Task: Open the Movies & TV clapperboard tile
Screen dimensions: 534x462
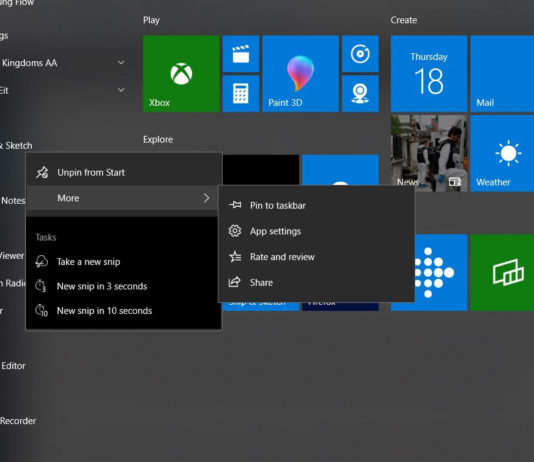Action: (241, 54)
